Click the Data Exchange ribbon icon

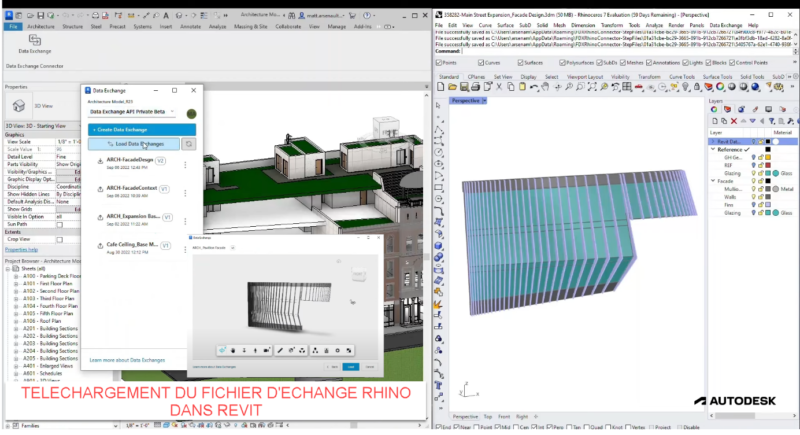pos(34,41)
